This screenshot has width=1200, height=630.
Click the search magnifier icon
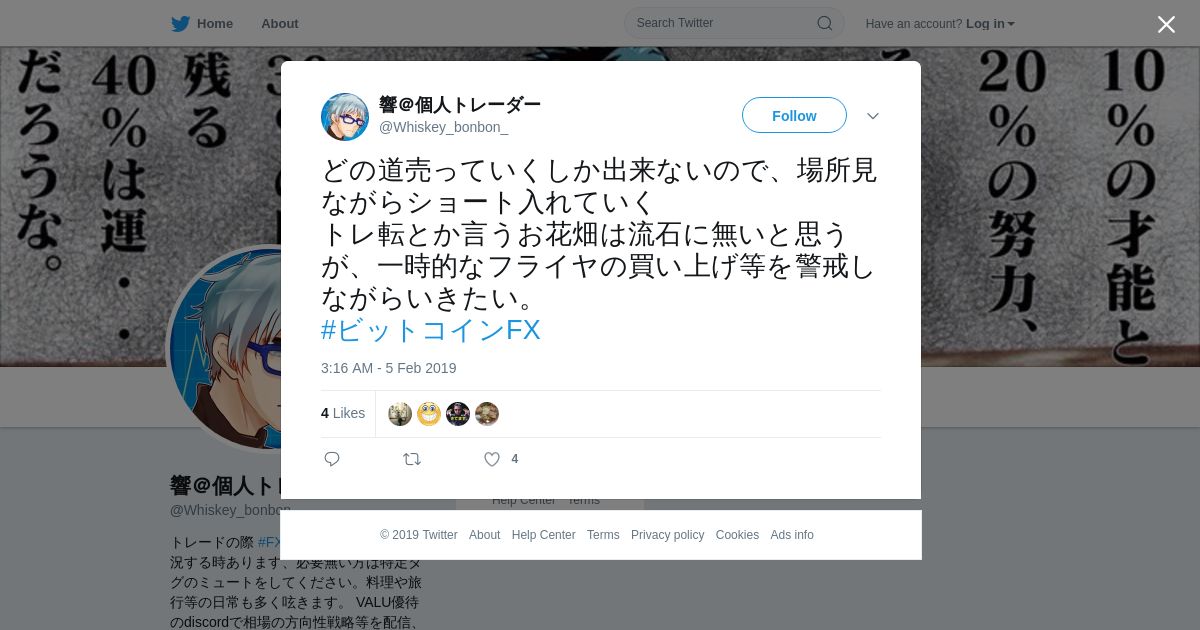(825, 23)
